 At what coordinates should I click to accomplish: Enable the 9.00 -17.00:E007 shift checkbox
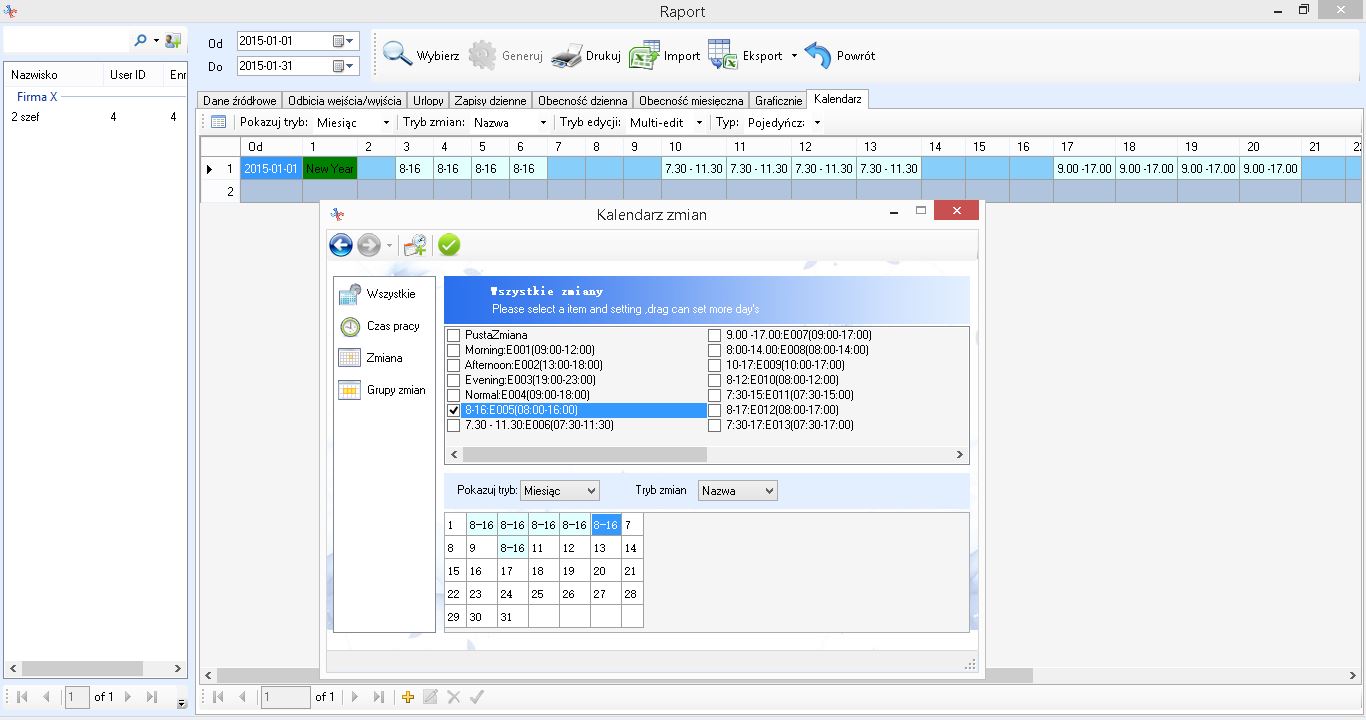715,335
